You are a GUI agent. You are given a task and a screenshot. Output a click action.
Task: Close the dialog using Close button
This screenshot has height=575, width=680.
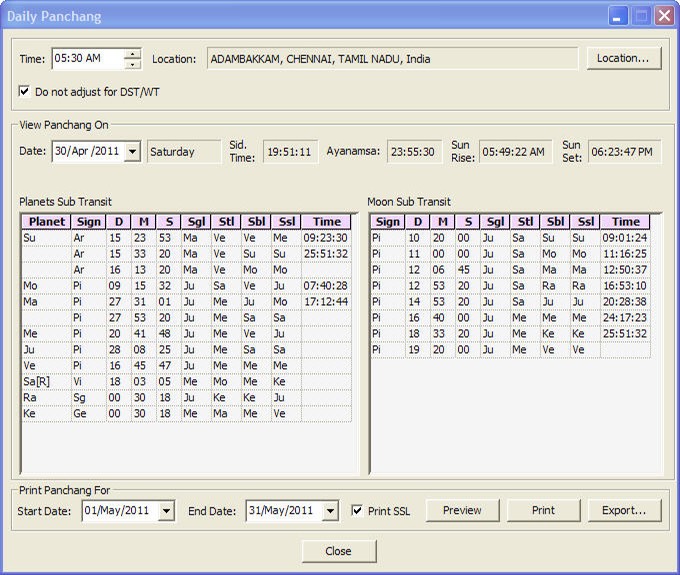coord(338,551)
